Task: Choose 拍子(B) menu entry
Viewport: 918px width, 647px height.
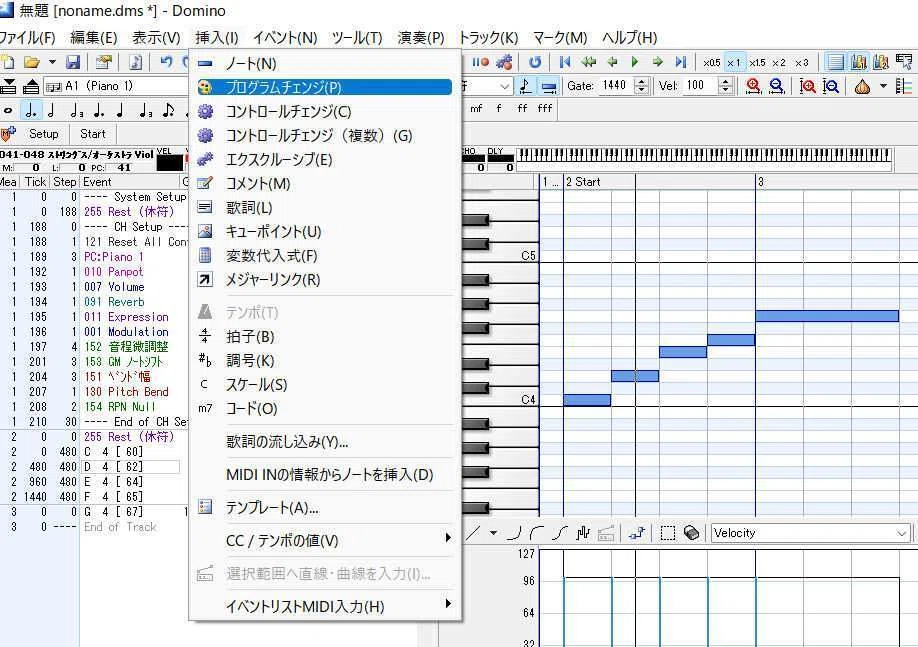Action: [x=323, y=337]
